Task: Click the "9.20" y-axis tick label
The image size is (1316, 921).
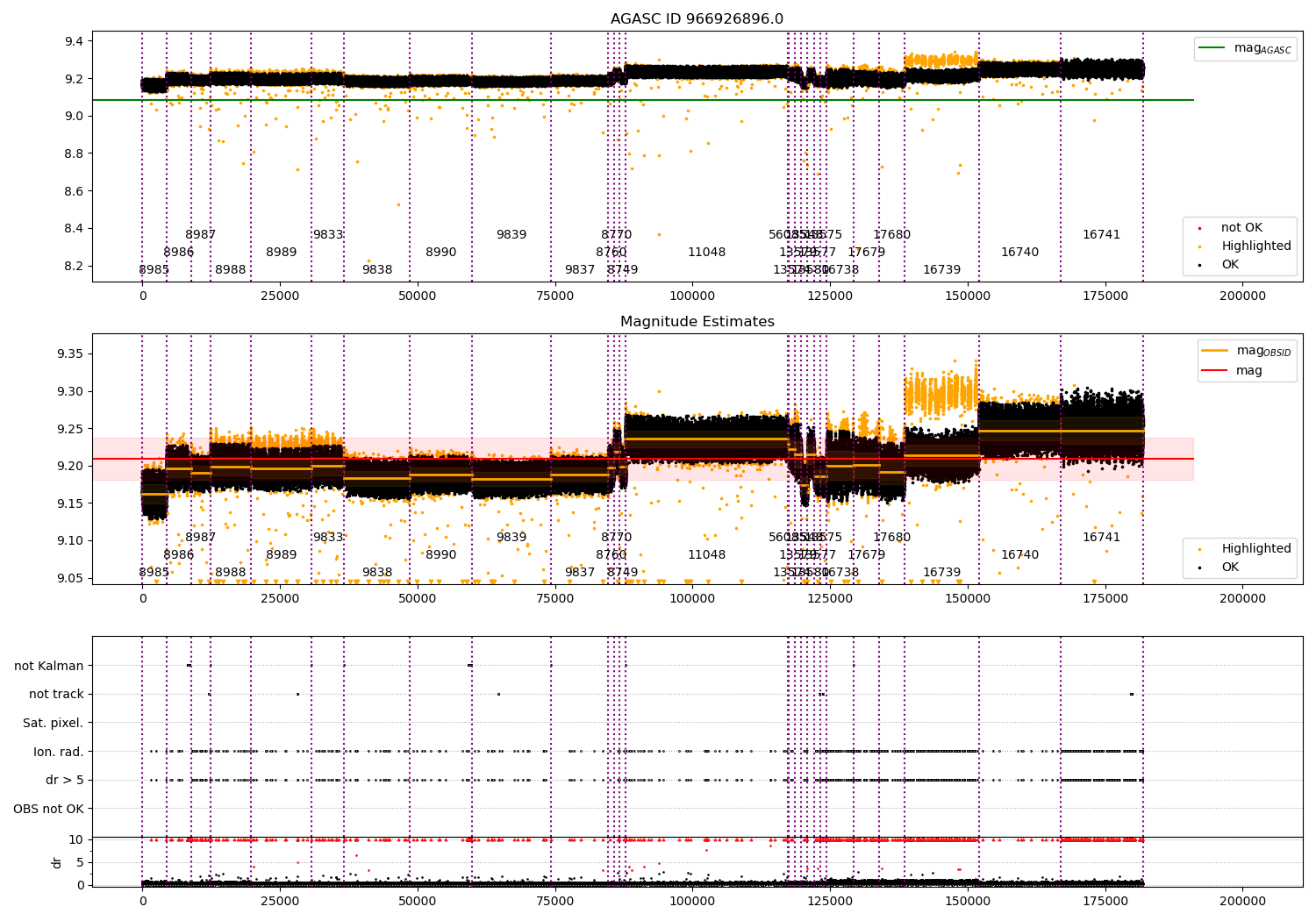Action: point(70,466)
